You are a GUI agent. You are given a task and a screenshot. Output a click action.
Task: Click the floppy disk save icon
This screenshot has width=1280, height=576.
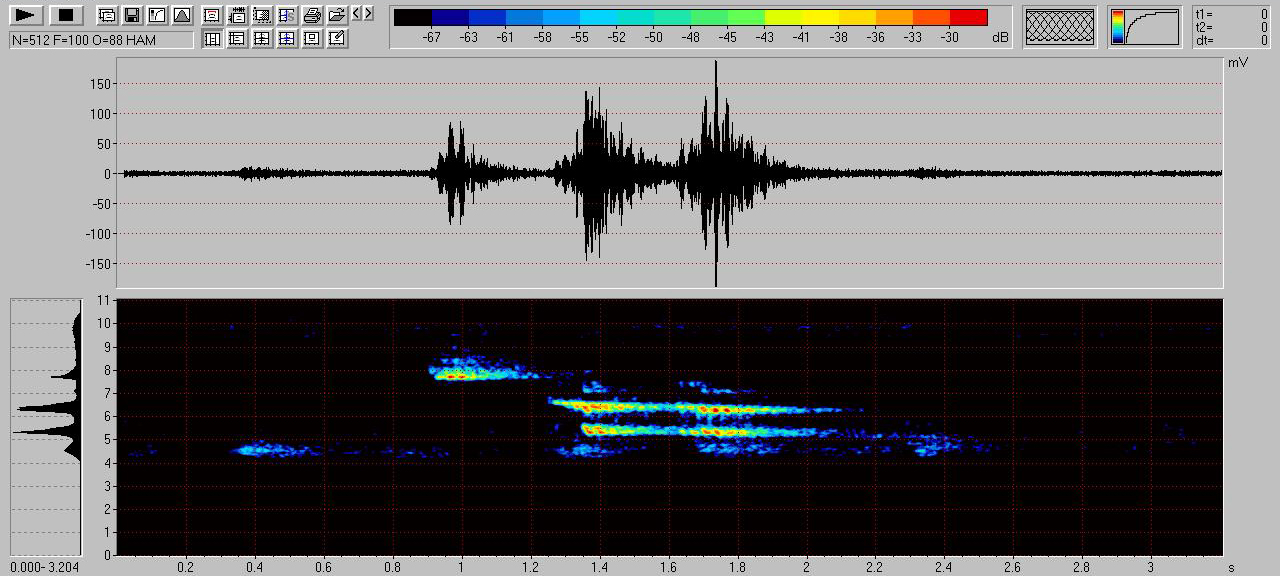(131, 15)
